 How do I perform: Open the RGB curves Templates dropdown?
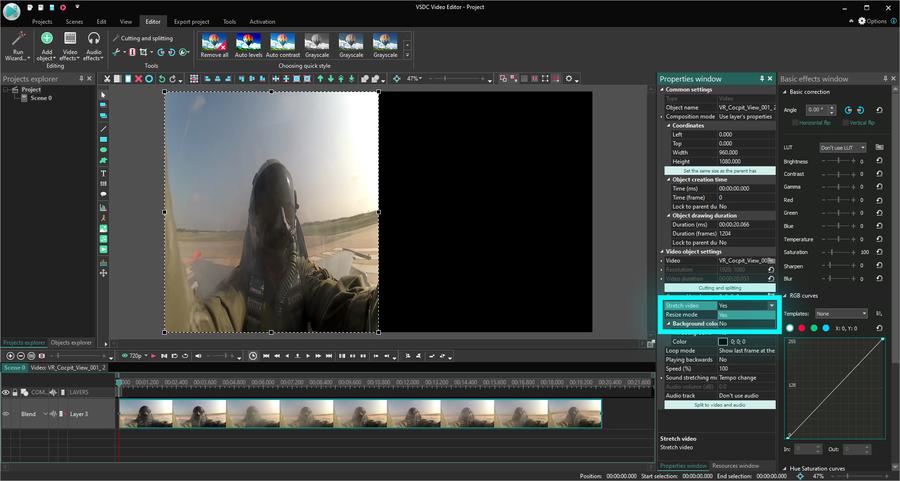pyautogui.click(x=841, y=313)
